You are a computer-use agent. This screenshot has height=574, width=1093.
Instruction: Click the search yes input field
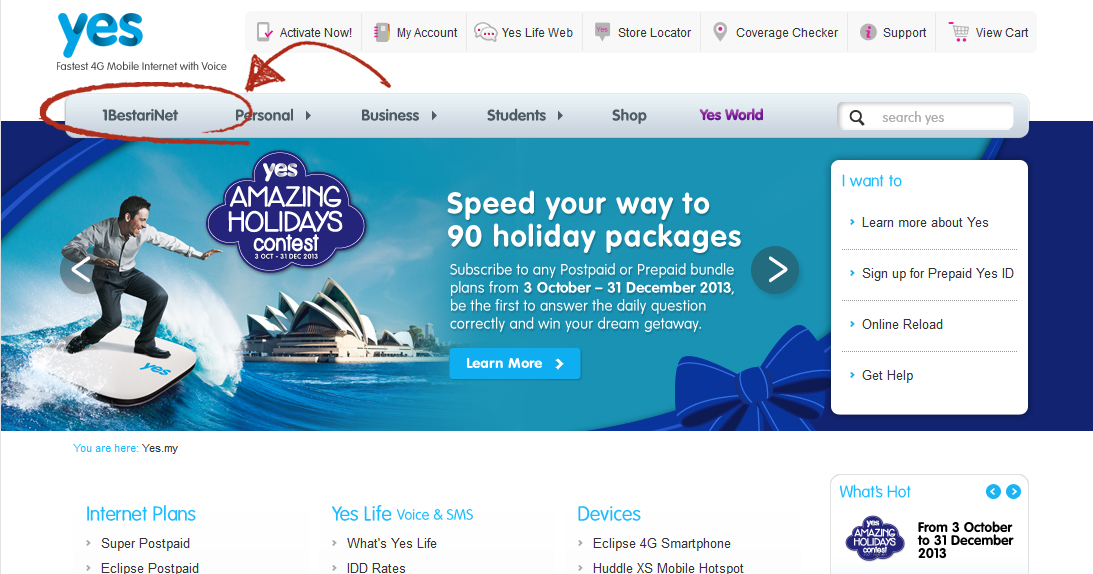point(926,117)
